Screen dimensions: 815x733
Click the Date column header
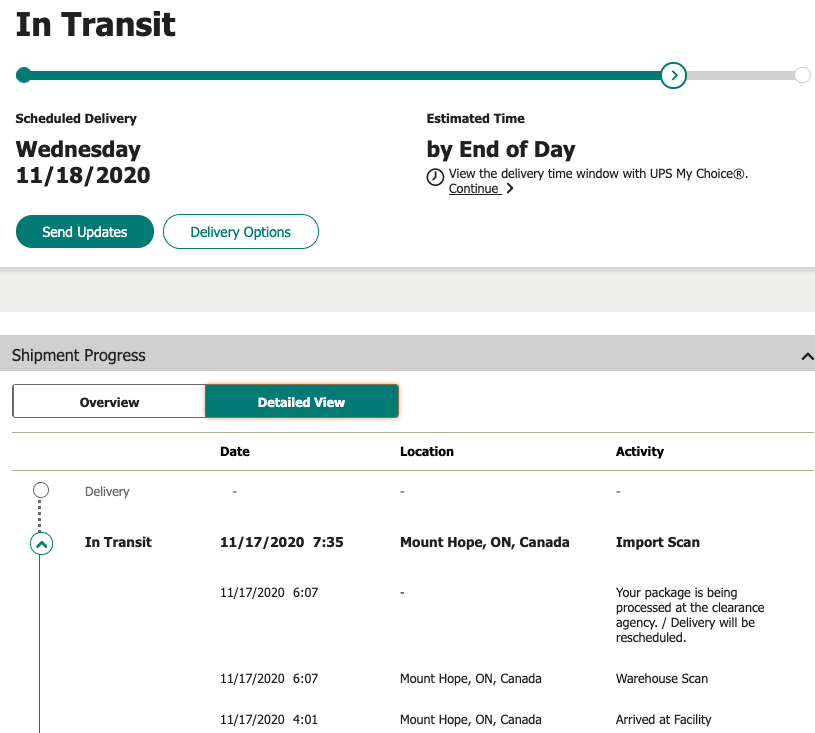(235, 451)
